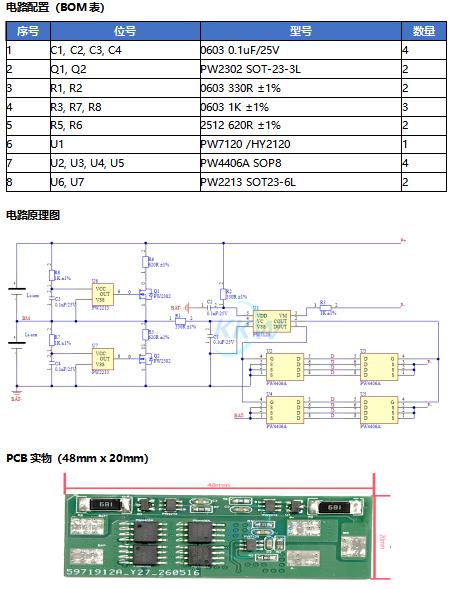Click the upper battery cell symbol
The image size is (449, 589).
tap(17, 291)
